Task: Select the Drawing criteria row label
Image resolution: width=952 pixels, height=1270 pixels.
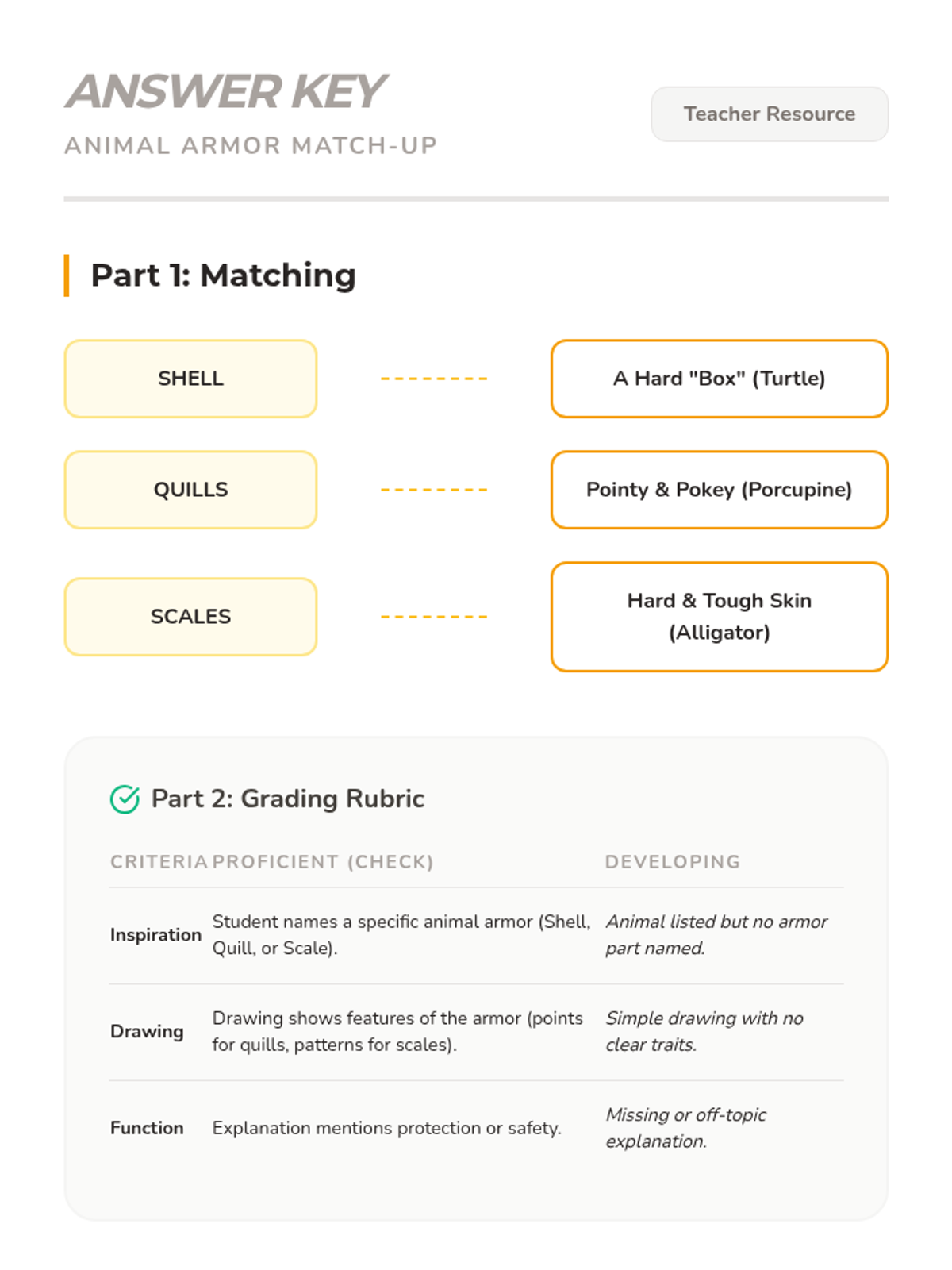Action: 147,1031
